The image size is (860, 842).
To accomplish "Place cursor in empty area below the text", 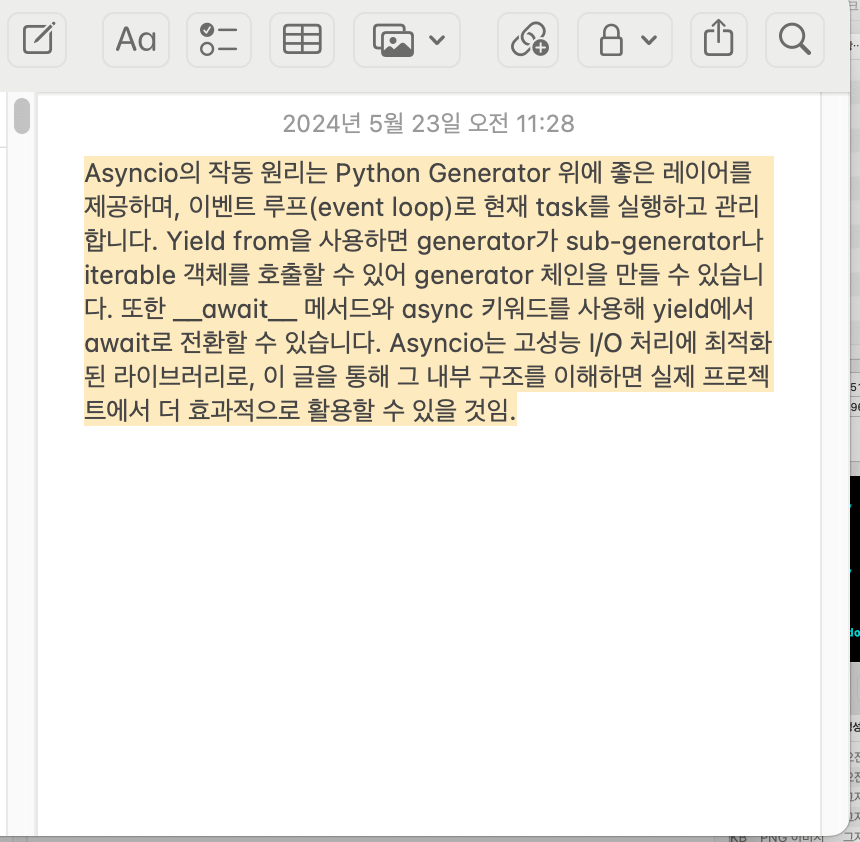I will 400,600.
